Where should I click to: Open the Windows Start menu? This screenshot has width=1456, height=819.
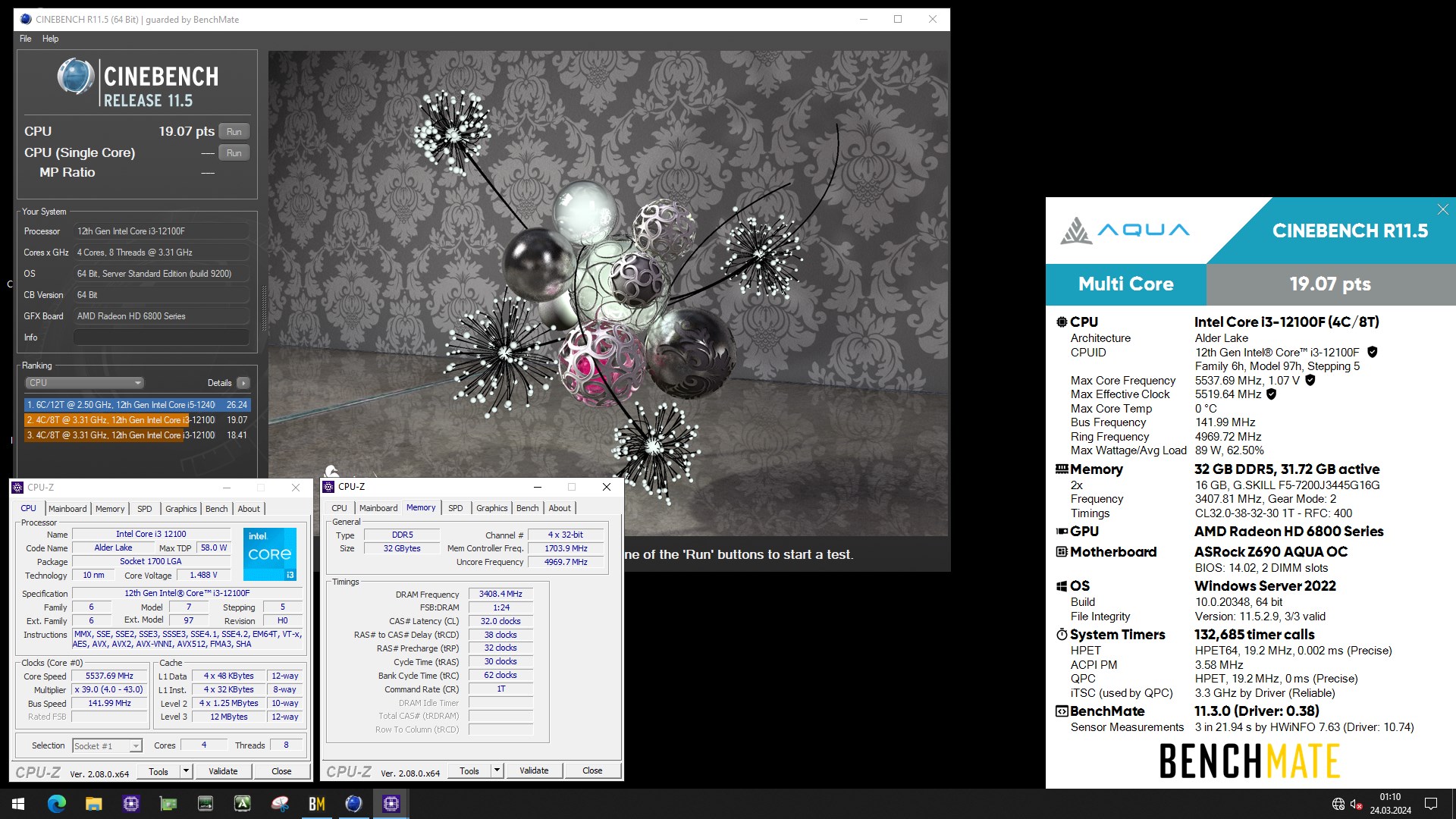coord(18,804)
